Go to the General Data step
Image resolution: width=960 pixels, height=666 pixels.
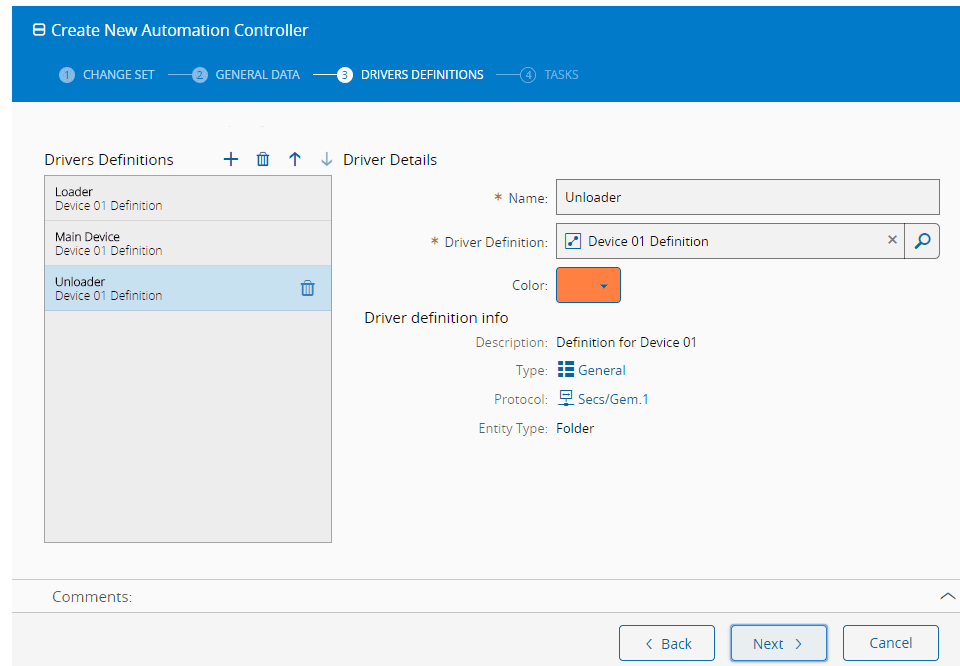click(x=246, y=75)
